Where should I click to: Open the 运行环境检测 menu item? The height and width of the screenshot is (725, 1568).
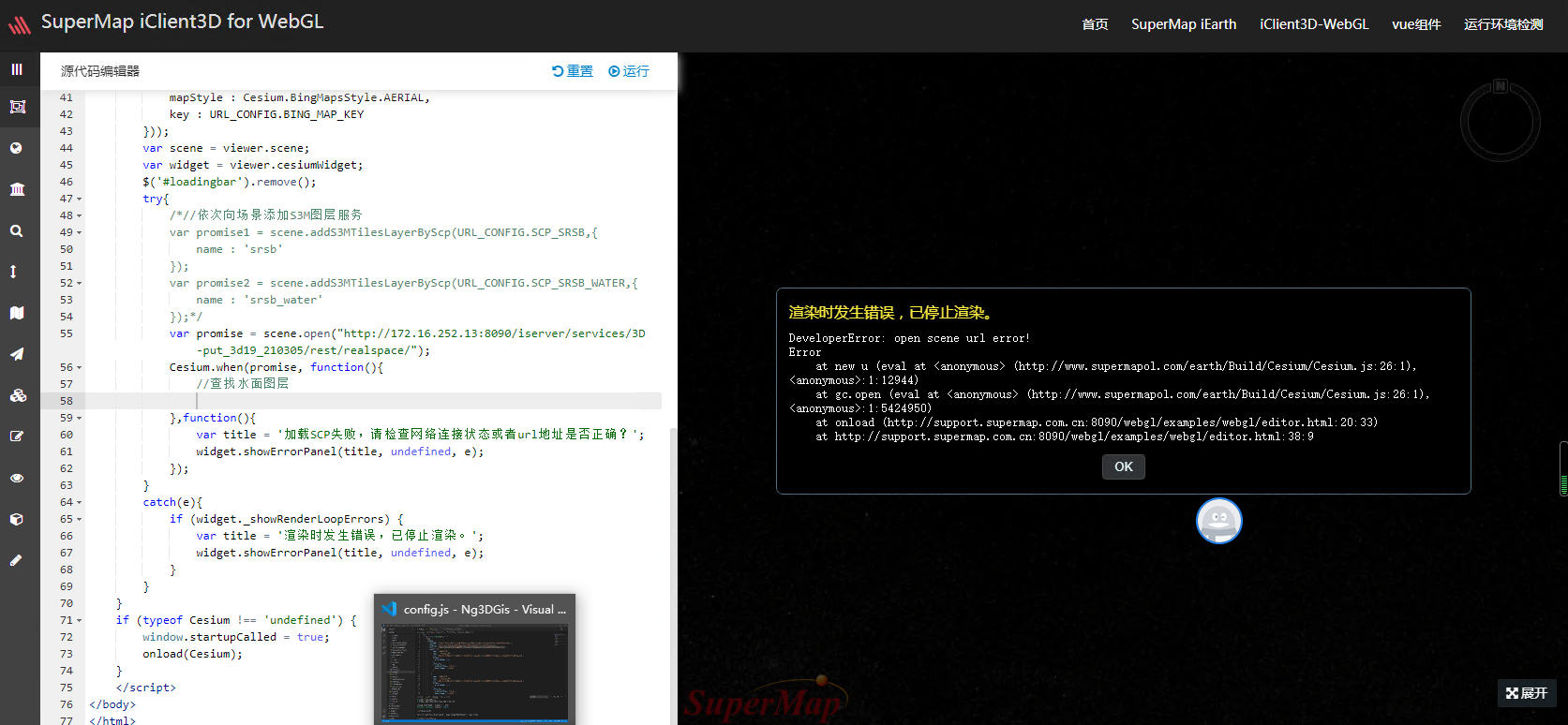pos(1503,24)
